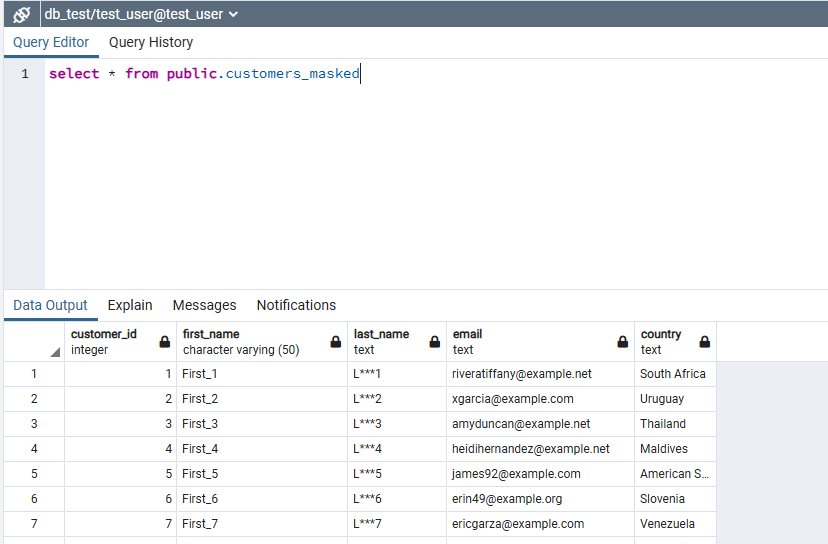Click the First_7 cell
This screenshot has width=828, height=544.
coord(262,524)
